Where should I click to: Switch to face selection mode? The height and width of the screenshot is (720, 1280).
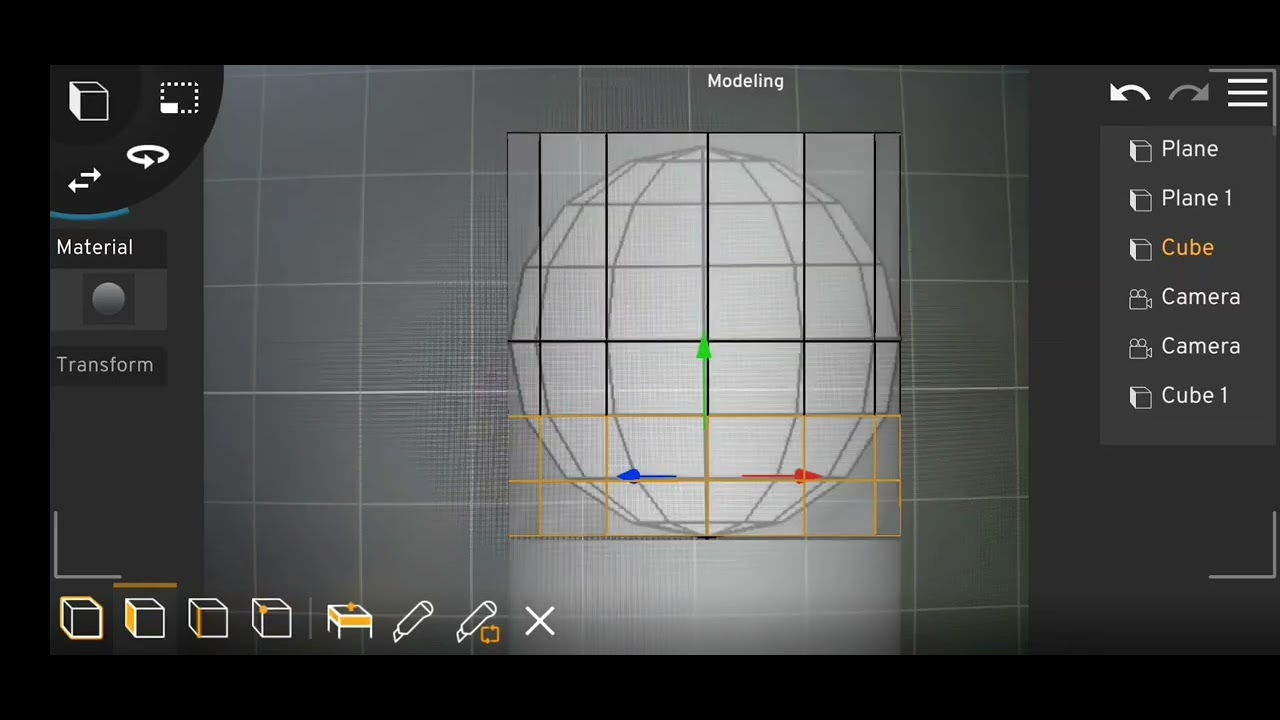(x=145, y=619)
